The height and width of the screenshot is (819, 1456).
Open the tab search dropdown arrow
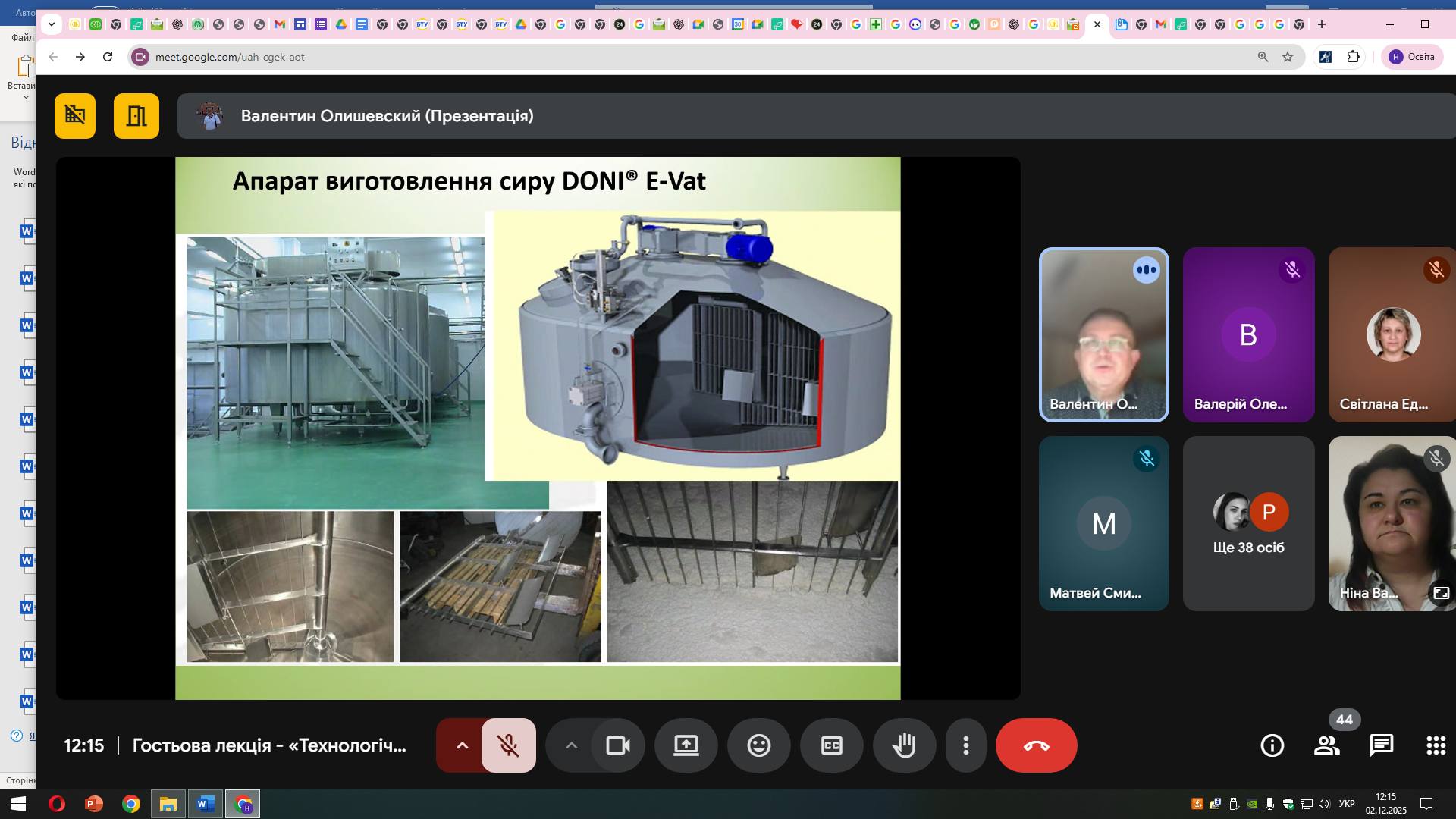pyautogui.click(x=51, y=24)
